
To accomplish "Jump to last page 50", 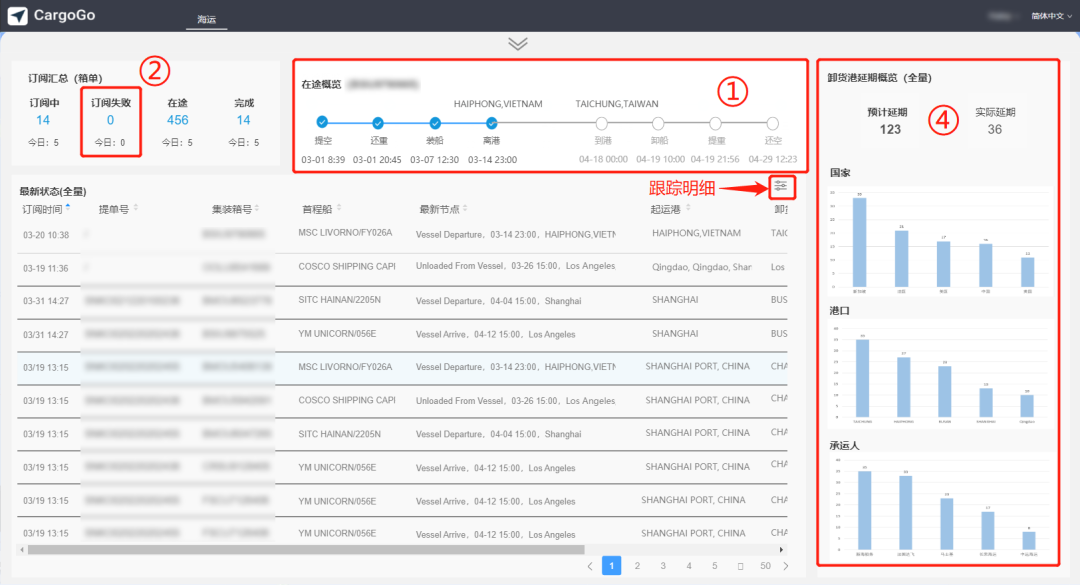I will point(765,566).
